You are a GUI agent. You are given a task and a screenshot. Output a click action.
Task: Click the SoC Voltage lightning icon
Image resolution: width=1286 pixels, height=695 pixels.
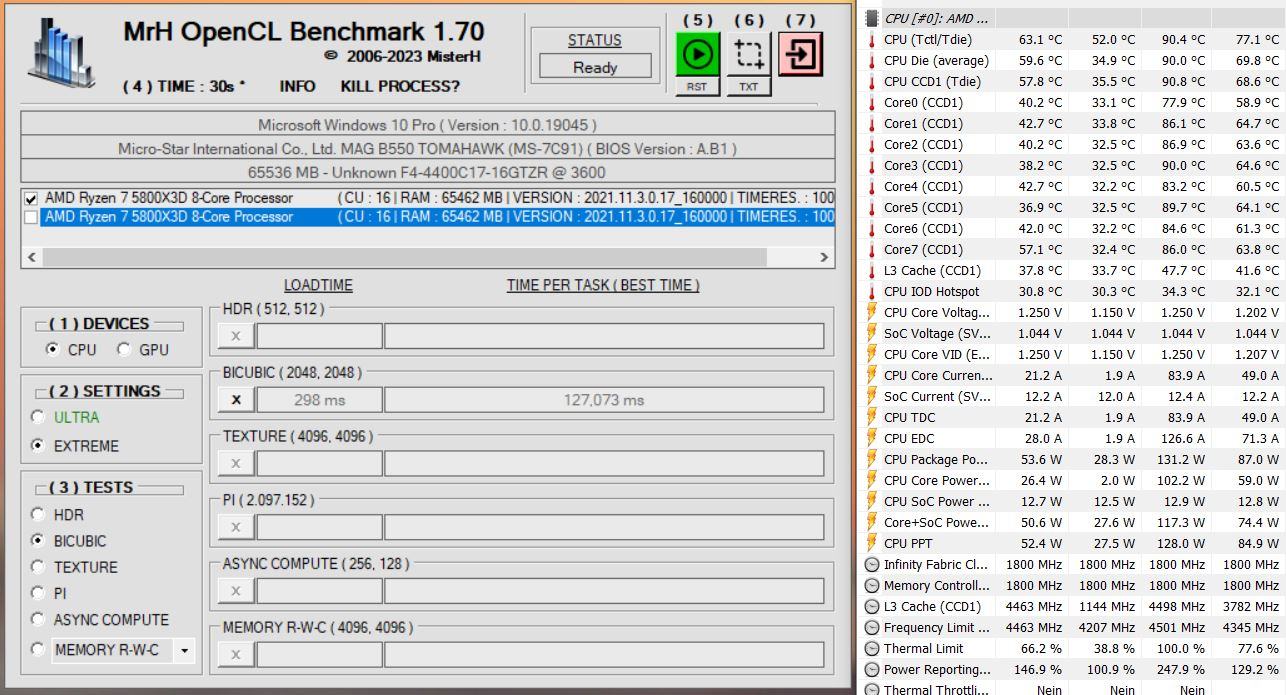[x=872, y=334]
